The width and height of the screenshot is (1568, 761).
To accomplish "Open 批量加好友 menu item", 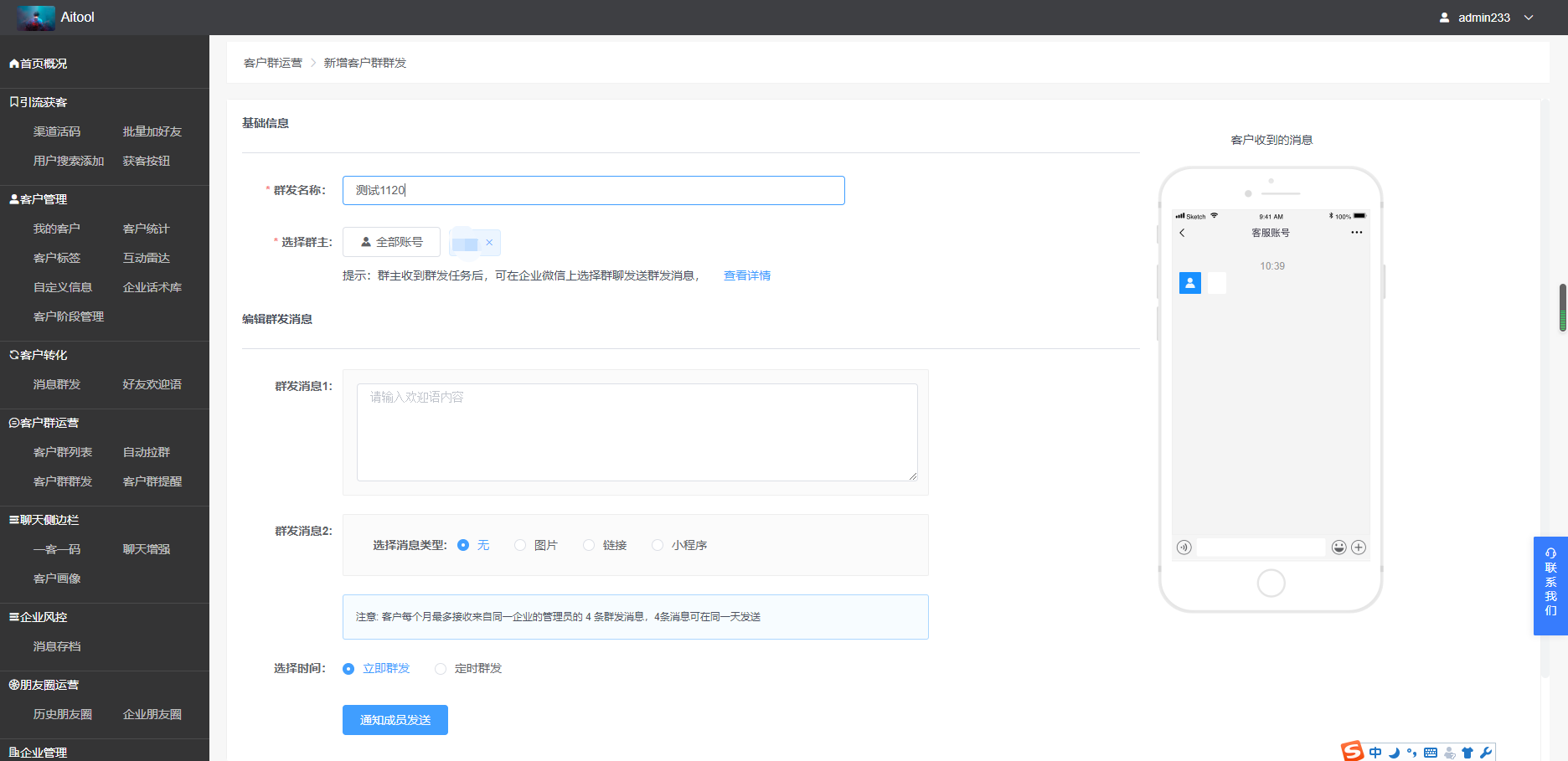I will (x=152, y=131).
